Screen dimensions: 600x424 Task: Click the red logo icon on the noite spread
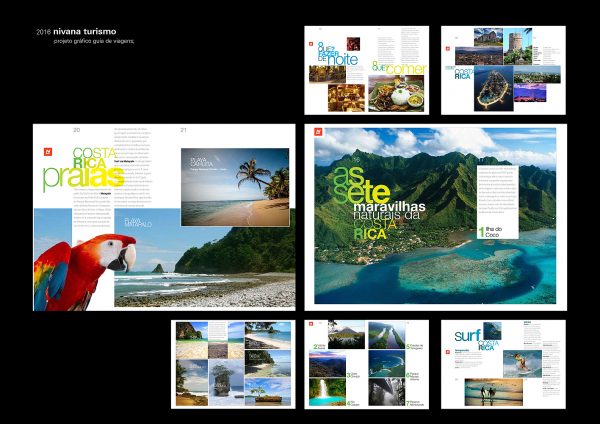[x=310, y=33]
